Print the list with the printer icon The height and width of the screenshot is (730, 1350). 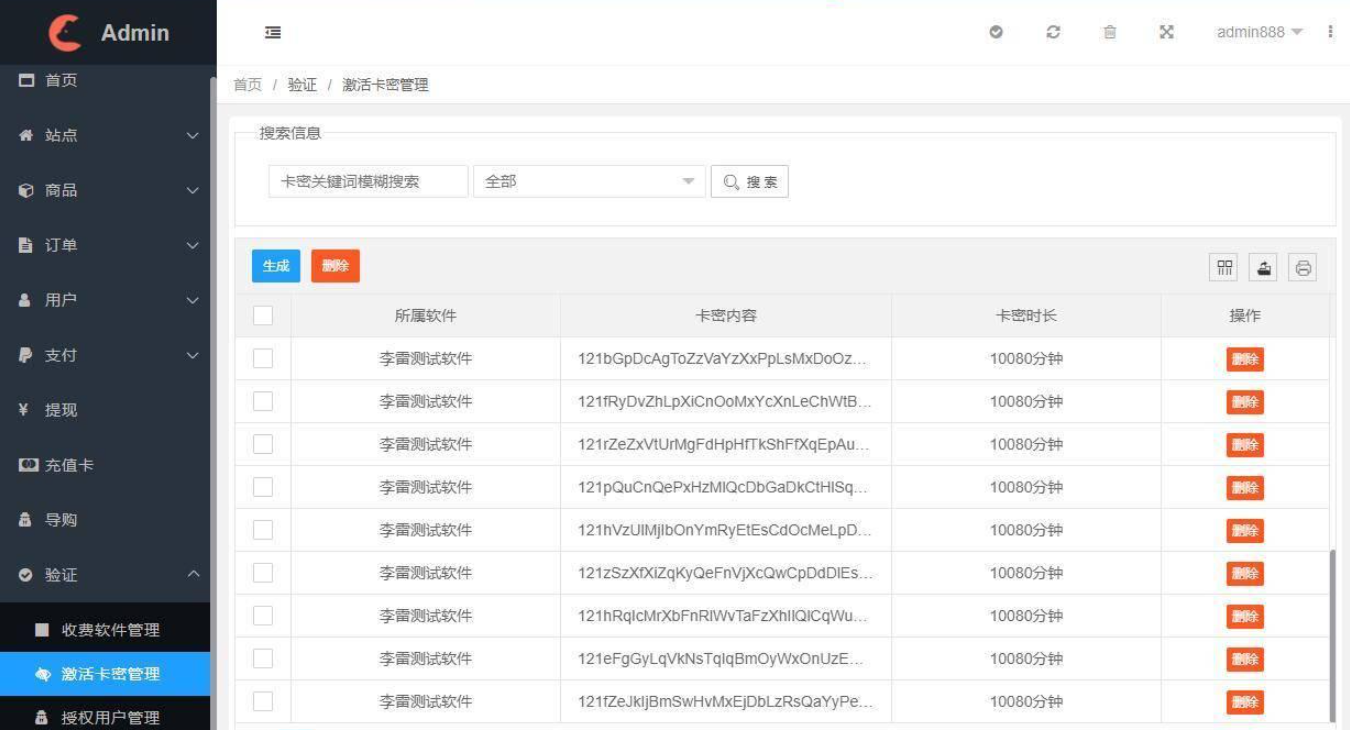point(1302,266)
